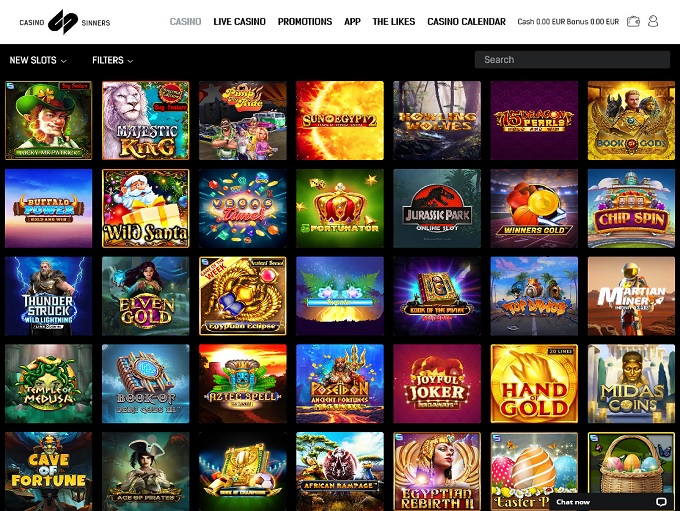
Task: View the Cash and Bonus balance text
Action: tap(568, 22)
